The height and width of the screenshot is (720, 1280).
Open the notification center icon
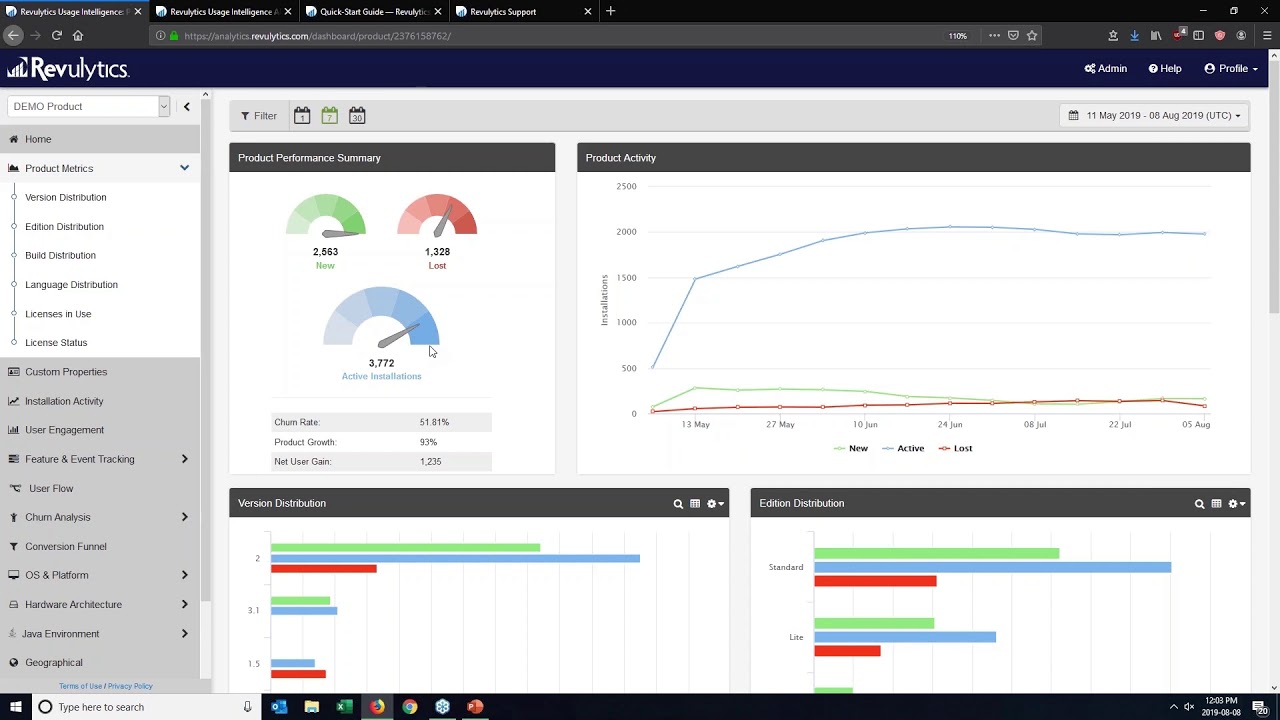pyautogui.click(x=1260, y=707)
